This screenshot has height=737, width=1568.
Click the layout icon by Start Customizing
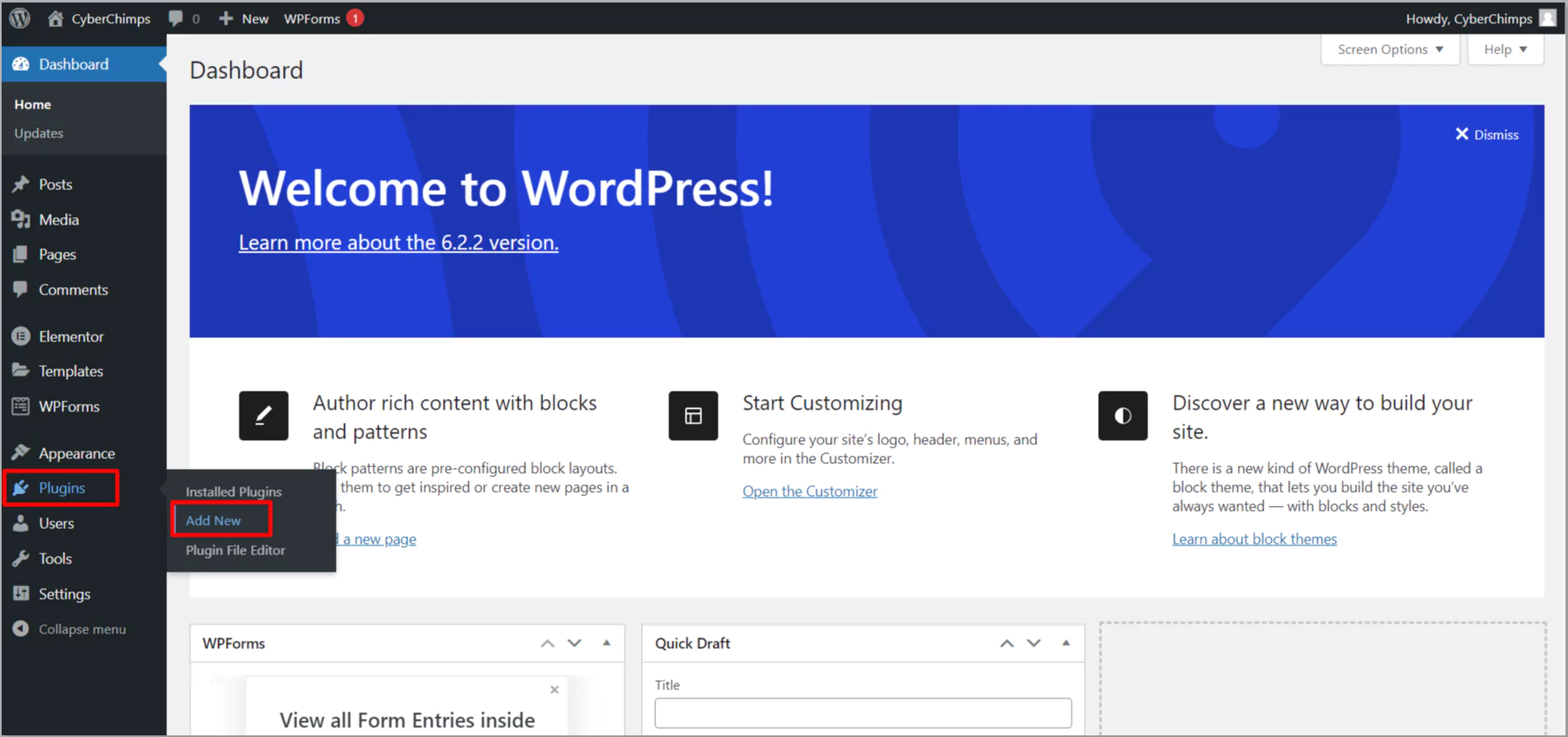tap(693, 415)
